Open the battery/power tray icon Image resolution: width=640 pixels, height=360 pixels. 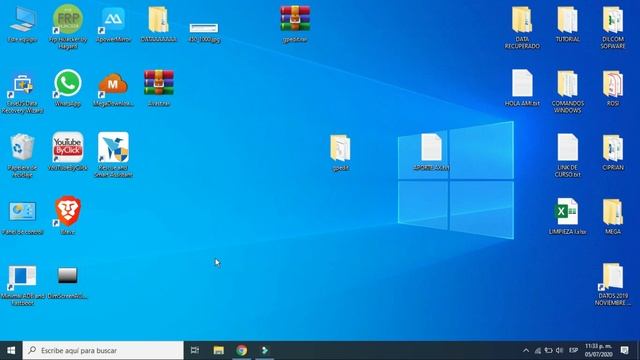coord(549,350)
